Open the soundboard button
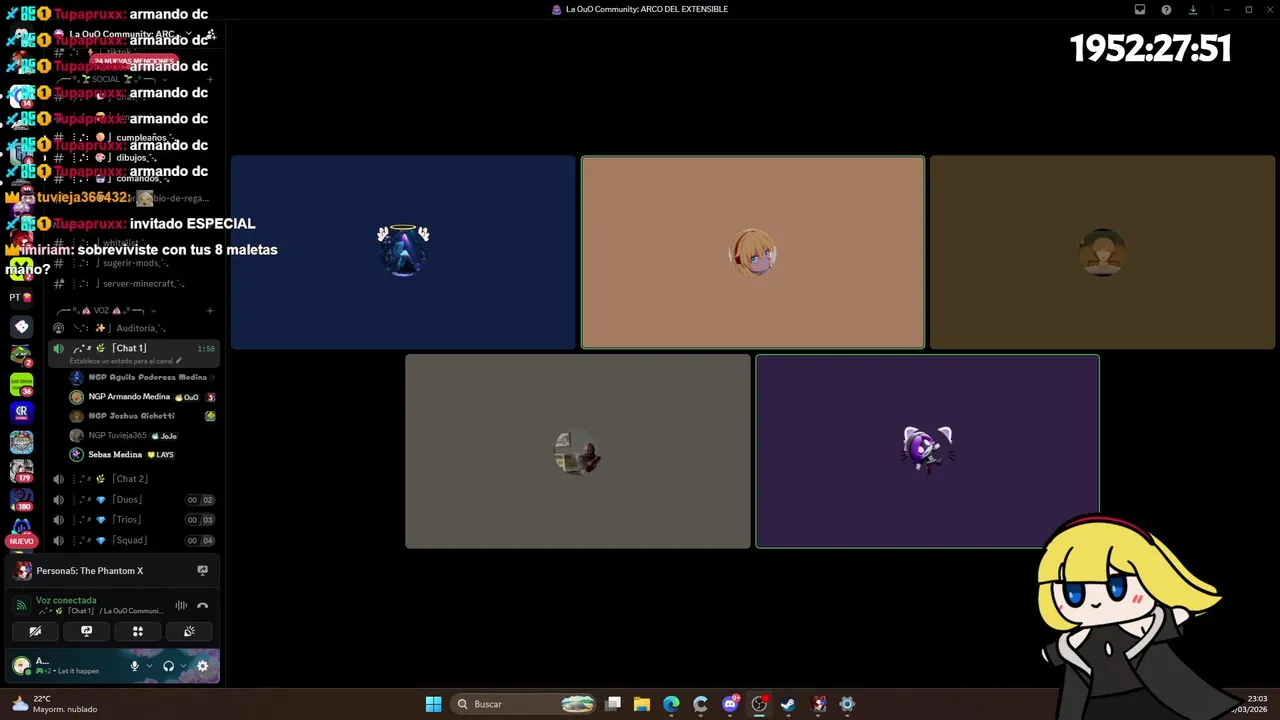 coord(189,631)
